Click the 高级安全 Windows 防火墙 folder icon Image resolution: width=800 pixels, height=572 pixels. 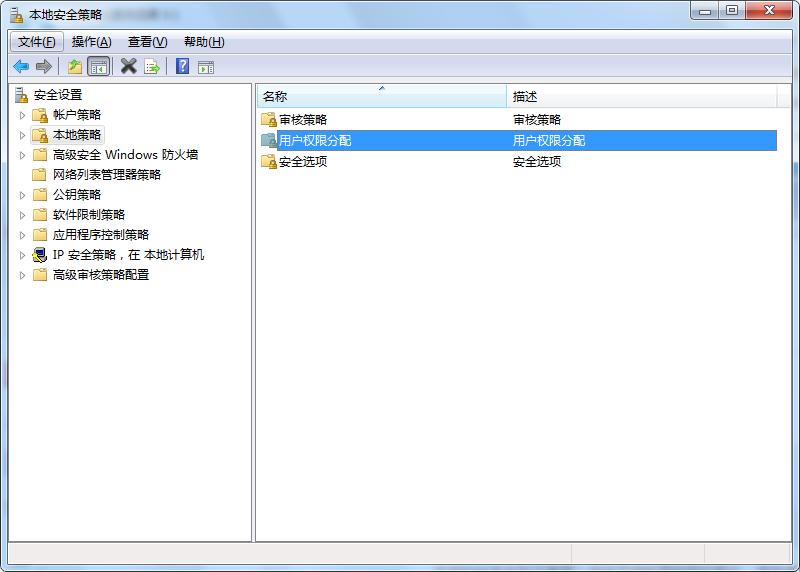coord(40,155)
